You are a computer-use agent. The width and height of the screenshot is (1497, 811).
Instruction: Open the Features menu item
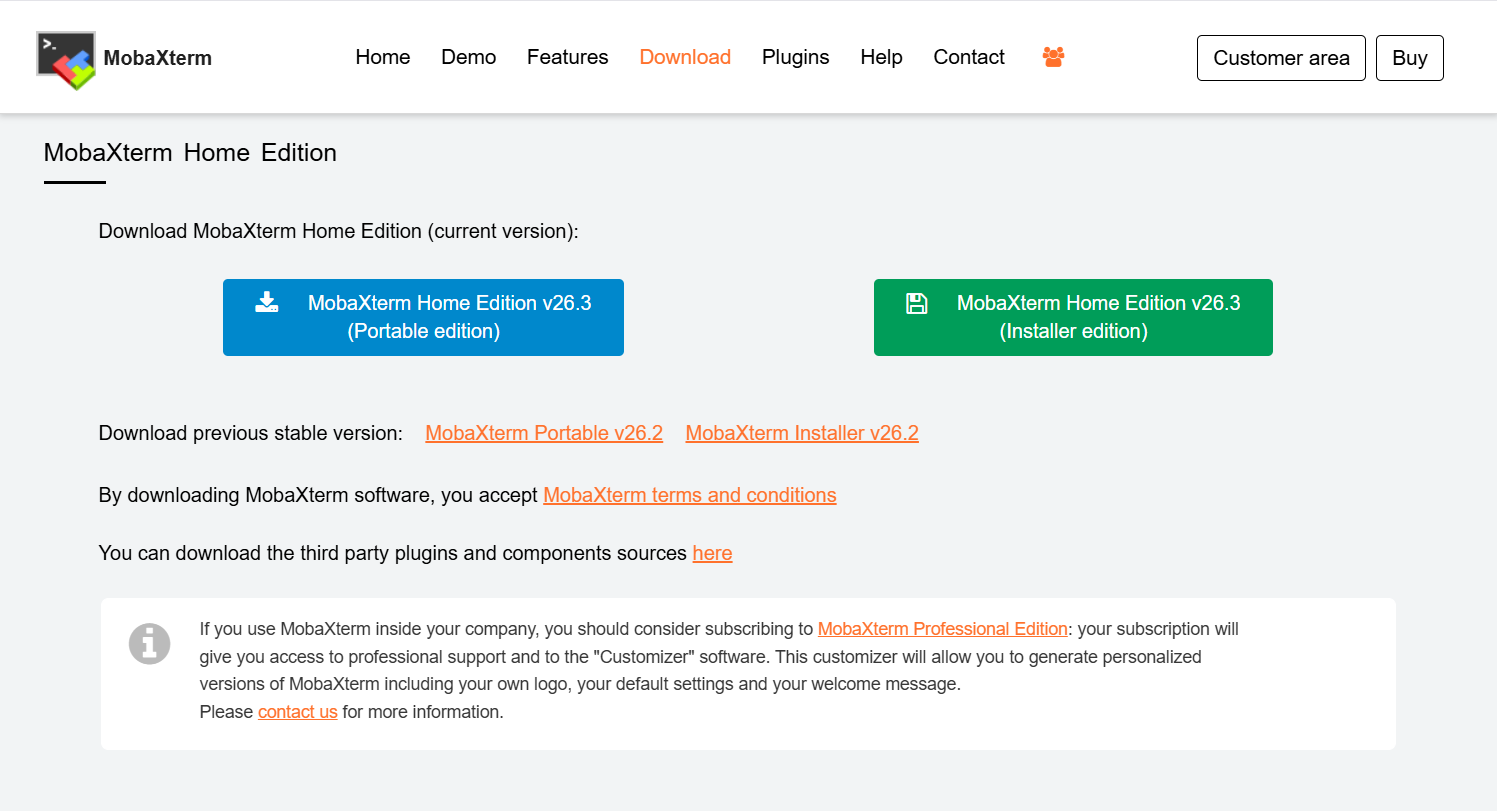tap(568, 57)
